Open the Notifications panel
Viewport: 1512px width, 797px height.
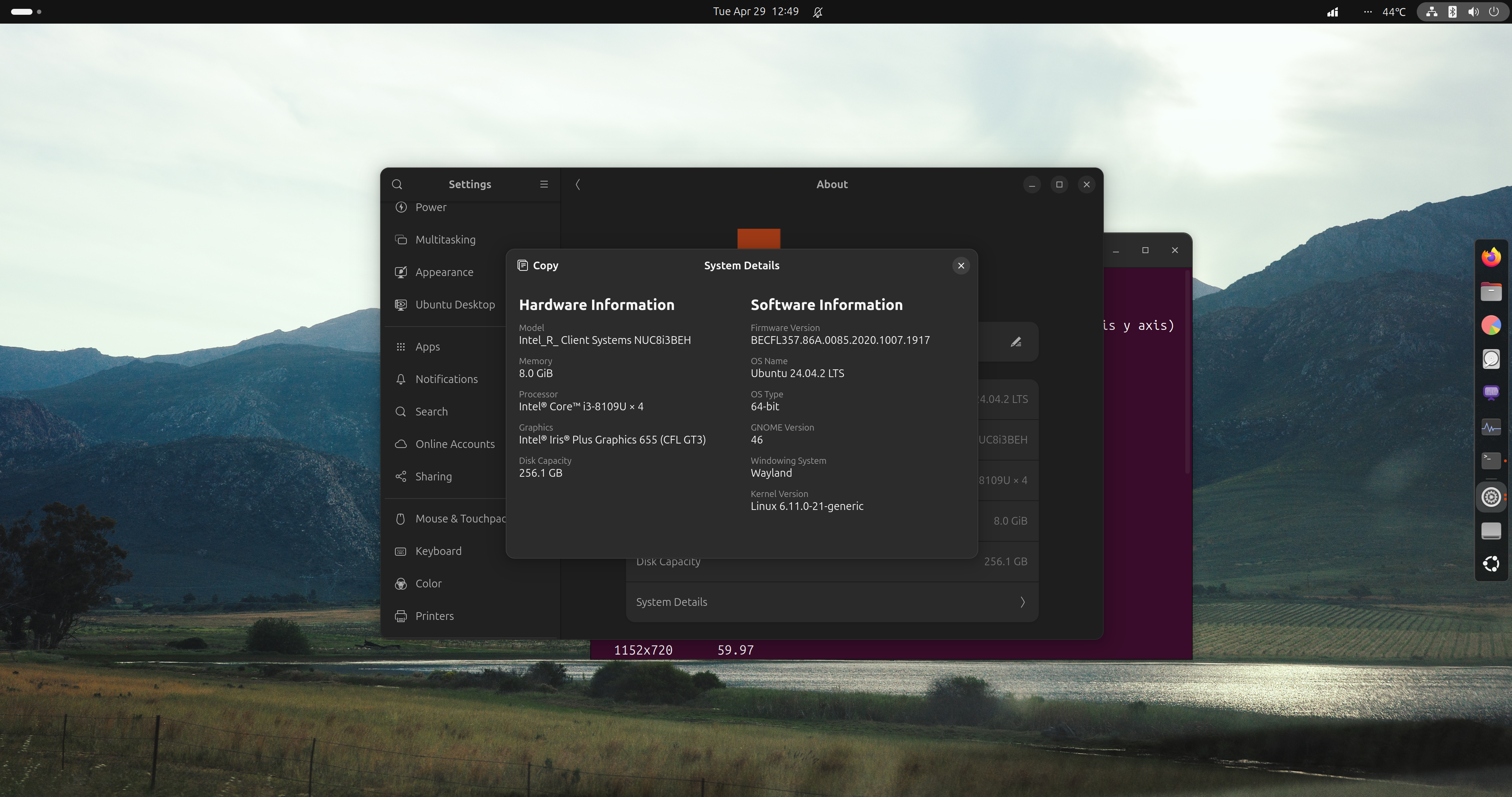pyautogui.click(x=446, y=379)
